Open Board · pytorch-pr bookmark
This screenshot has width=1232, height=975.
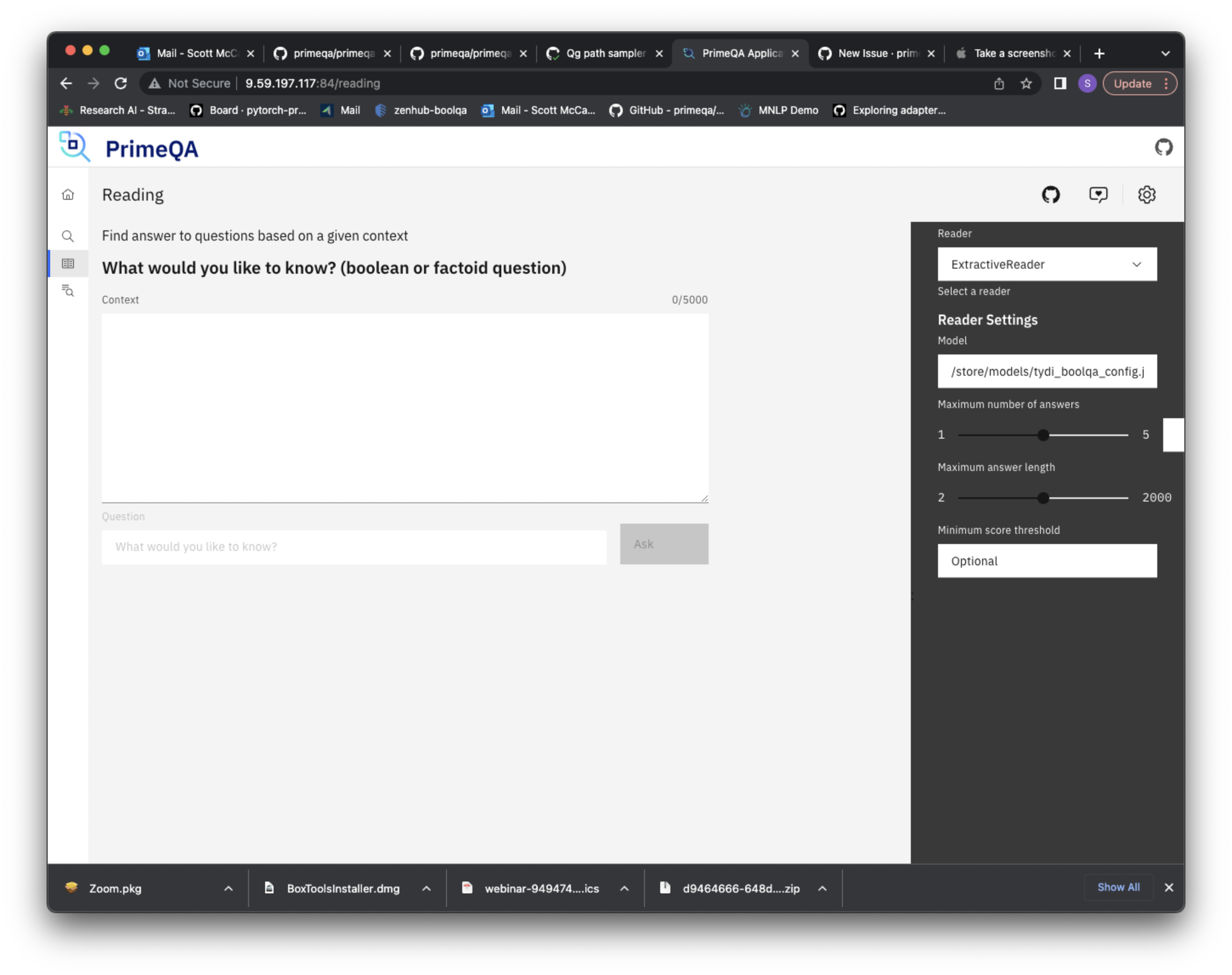tap(248, 110)
